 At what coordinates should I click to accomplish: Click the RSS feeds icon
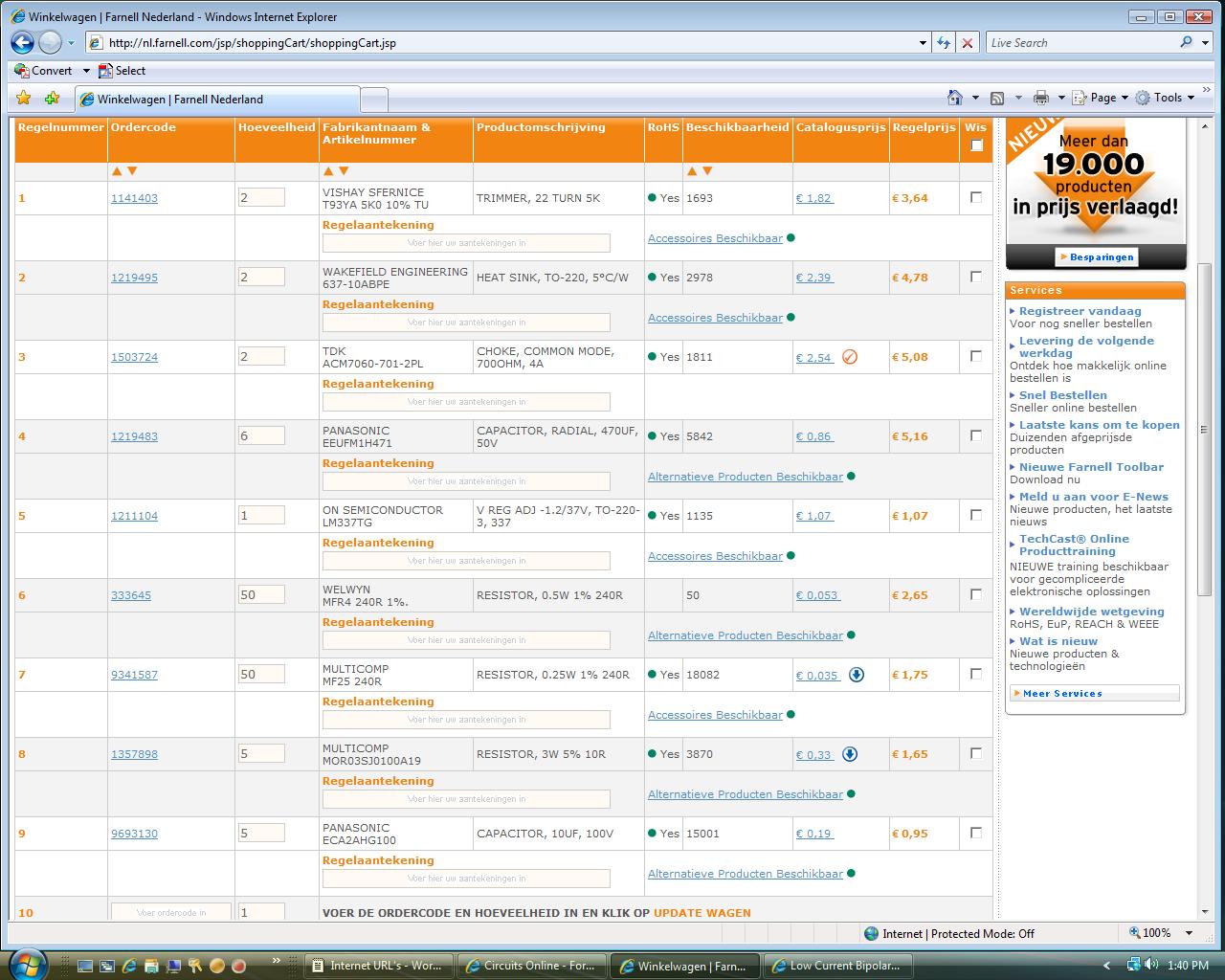(x=997, y=98)
